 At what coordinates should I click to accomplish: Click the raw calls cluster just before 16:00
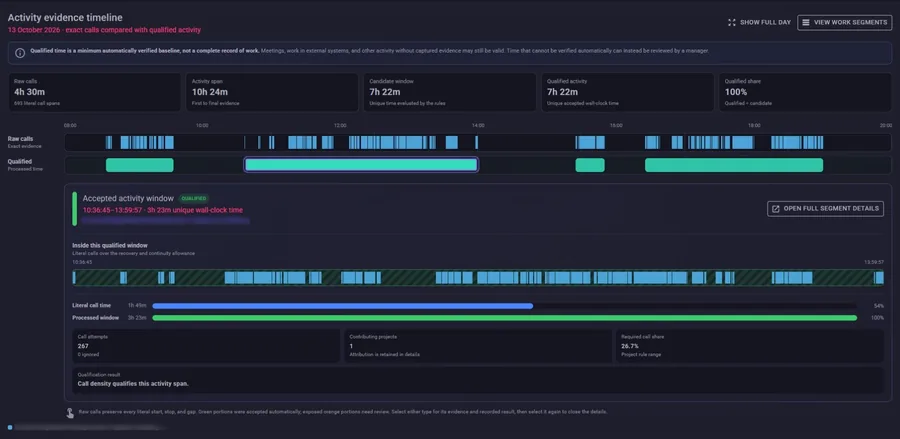[x=590, y=142]
